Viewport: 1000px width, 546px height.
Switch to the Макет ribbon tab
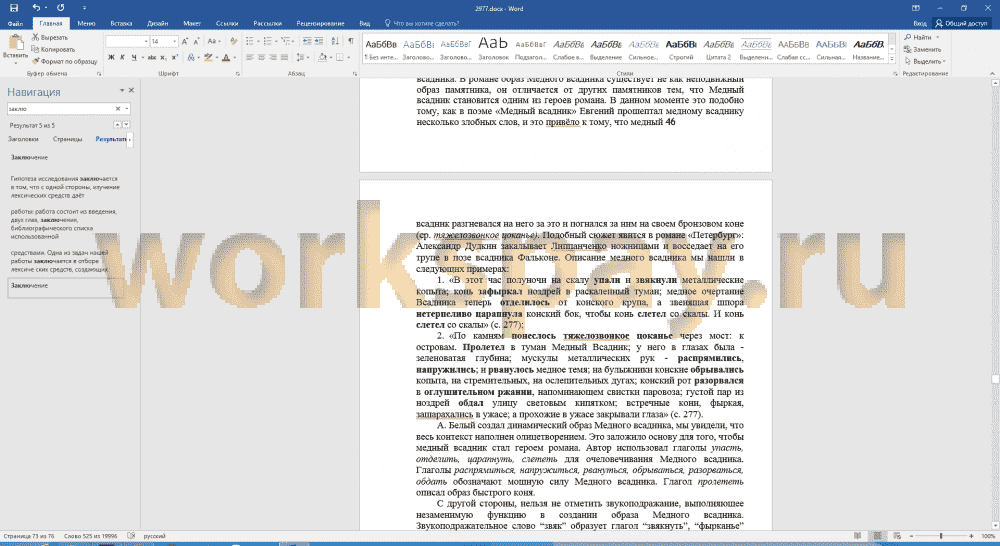[x=192, y=24]
